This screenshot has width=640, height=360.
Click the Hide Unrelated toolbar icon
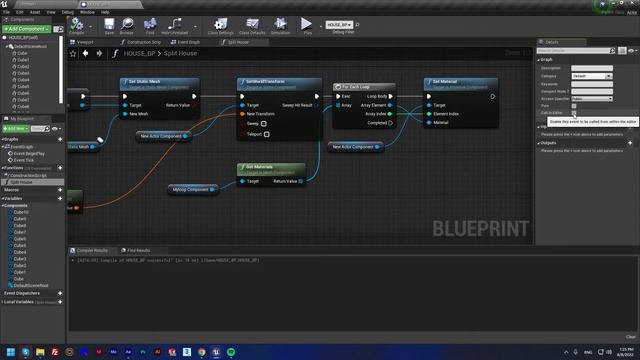point(175,26)
